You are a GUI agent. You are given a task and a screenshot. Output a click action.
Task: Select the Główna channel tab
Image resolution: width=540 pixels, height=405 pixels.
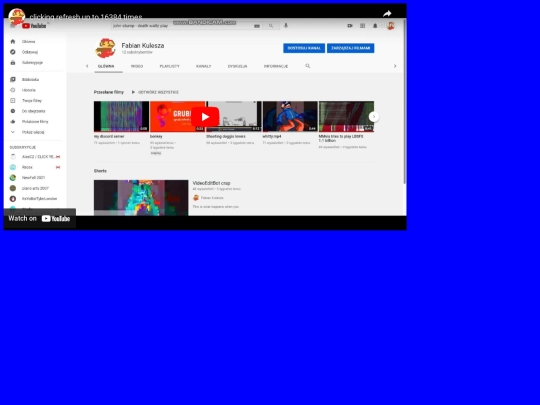[x=106, y=66]
